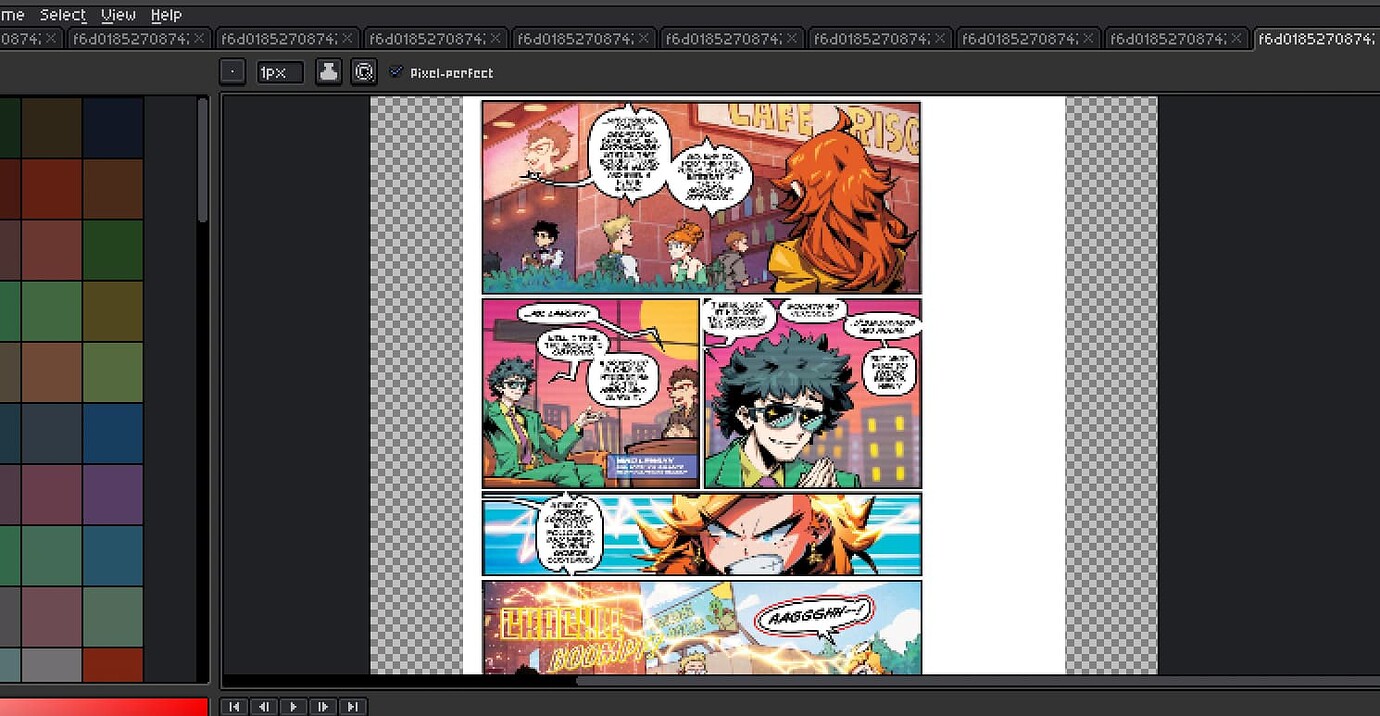Advance to the next frame
This screenshot has width=1380, height=716.
pos(323,706)
